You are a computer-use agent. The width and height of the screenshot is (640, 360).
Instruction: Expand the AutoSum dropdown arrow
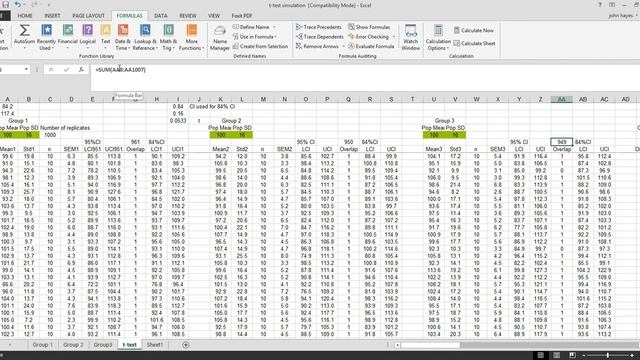[24, 48]
